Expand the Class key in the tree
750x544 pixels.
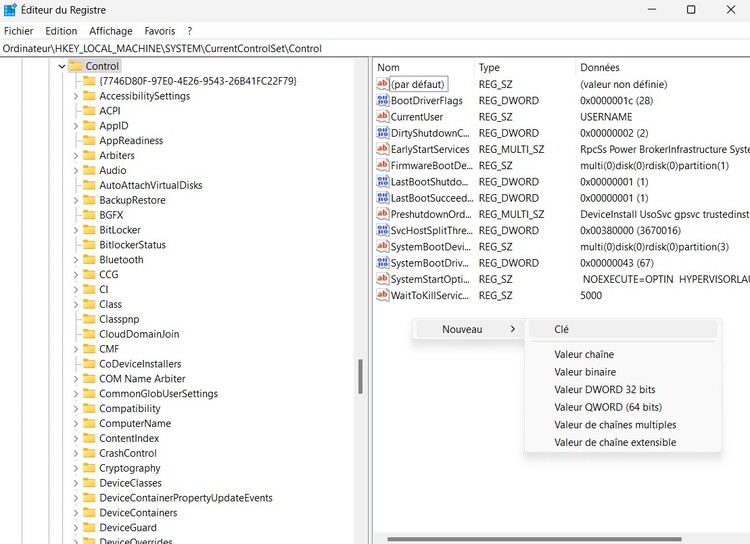click(x=75, y=304)
